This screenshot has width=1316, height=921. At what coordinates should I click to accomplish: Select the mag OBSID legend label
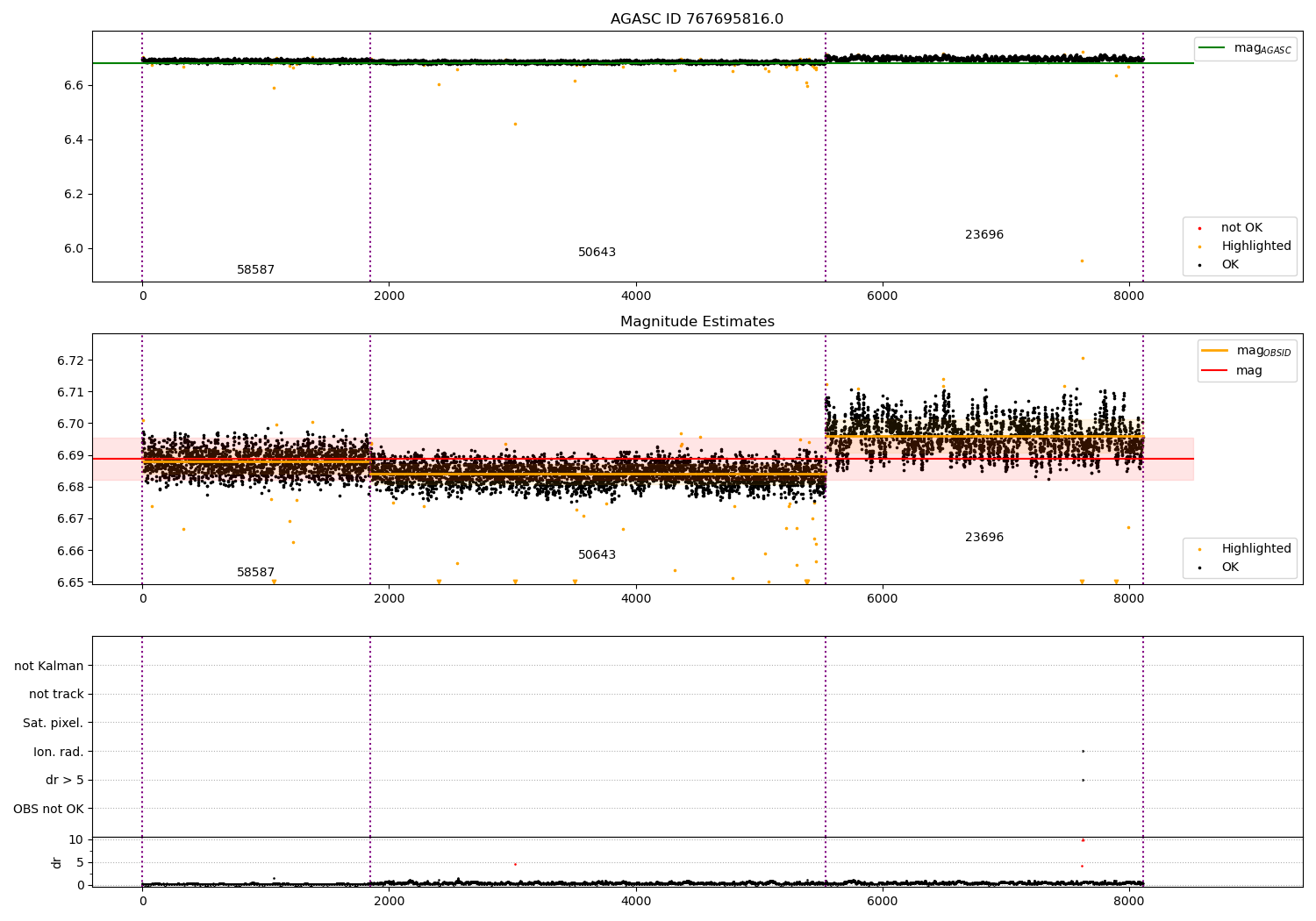pyautogui.click(x=1263, y=351)
